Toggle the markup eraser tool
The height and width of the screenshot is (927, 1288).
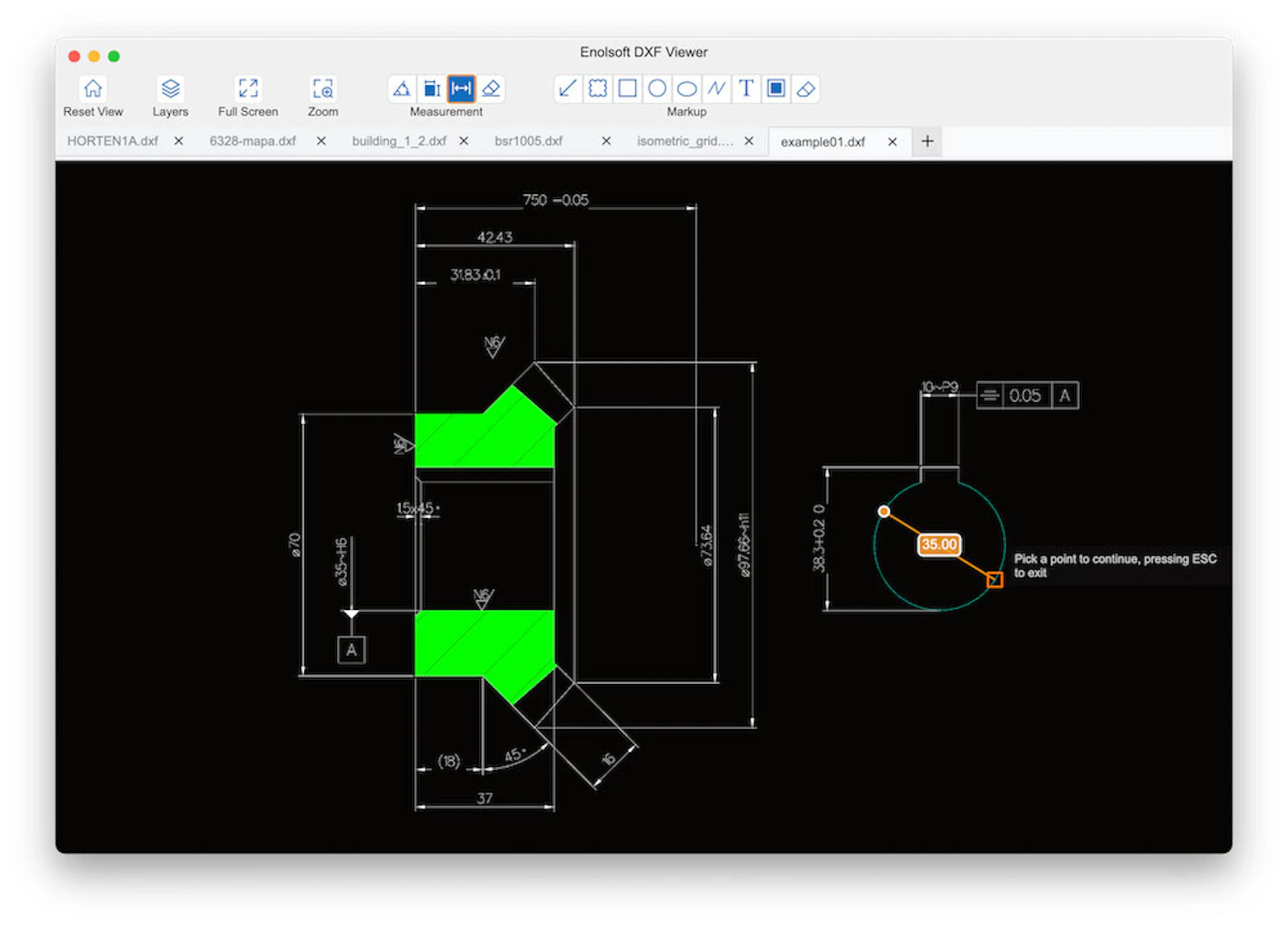point(806,89)
